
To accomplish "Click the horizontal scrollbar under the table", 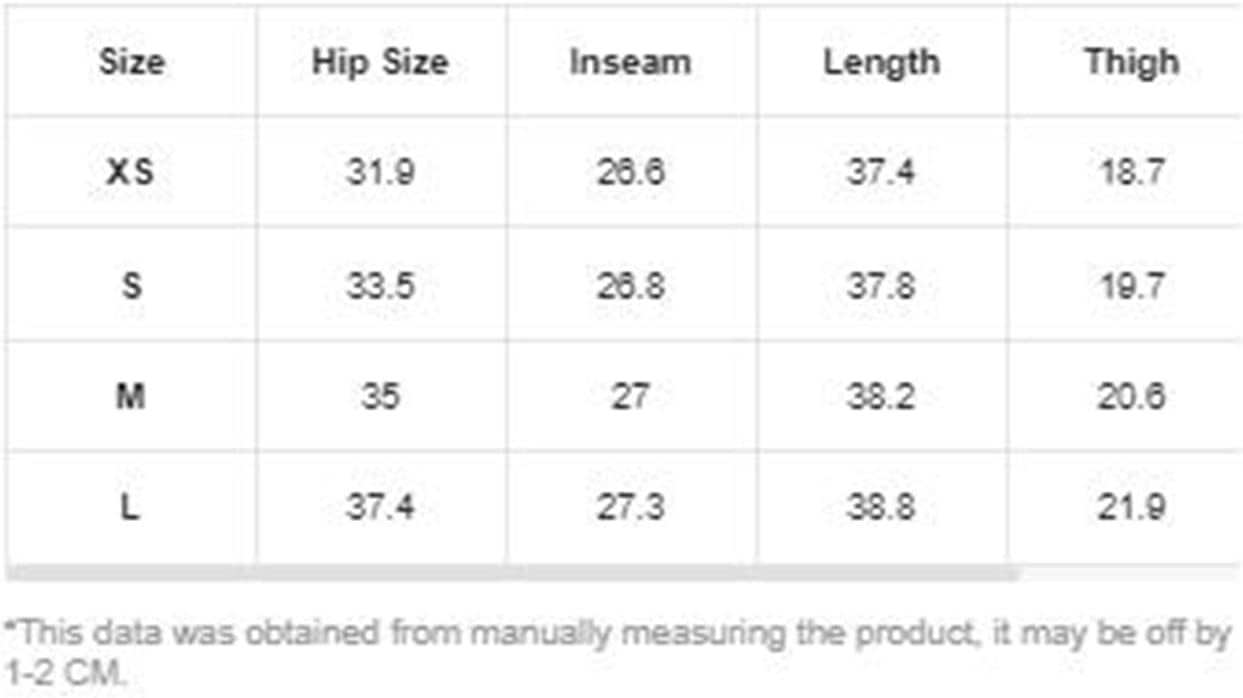I will [x=512, y=573].
